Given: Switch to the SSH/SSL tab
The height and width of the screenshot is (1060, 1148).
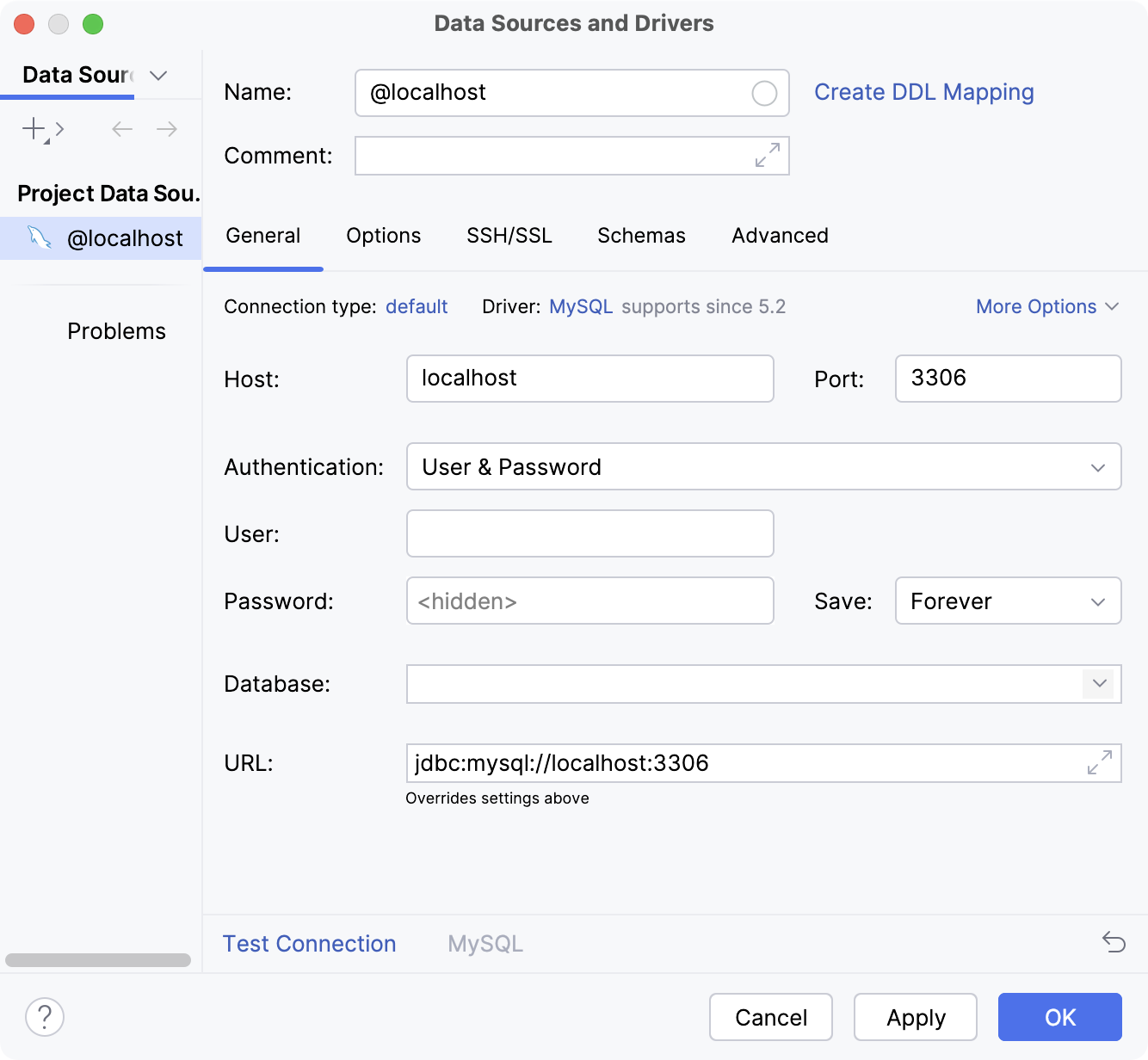Looking at the screenshot, I should 509,236.
